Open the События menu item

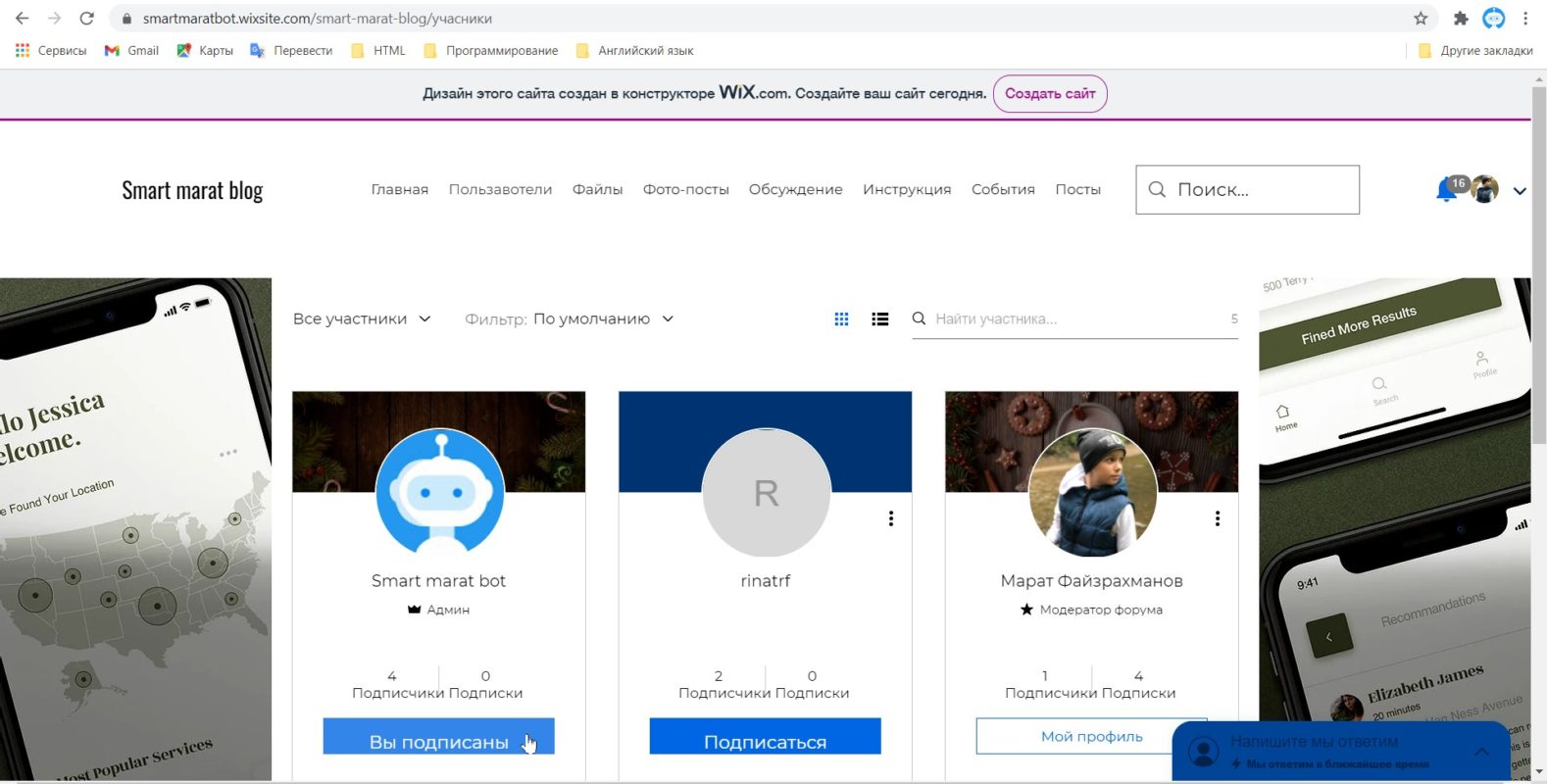pos(1003,189)
